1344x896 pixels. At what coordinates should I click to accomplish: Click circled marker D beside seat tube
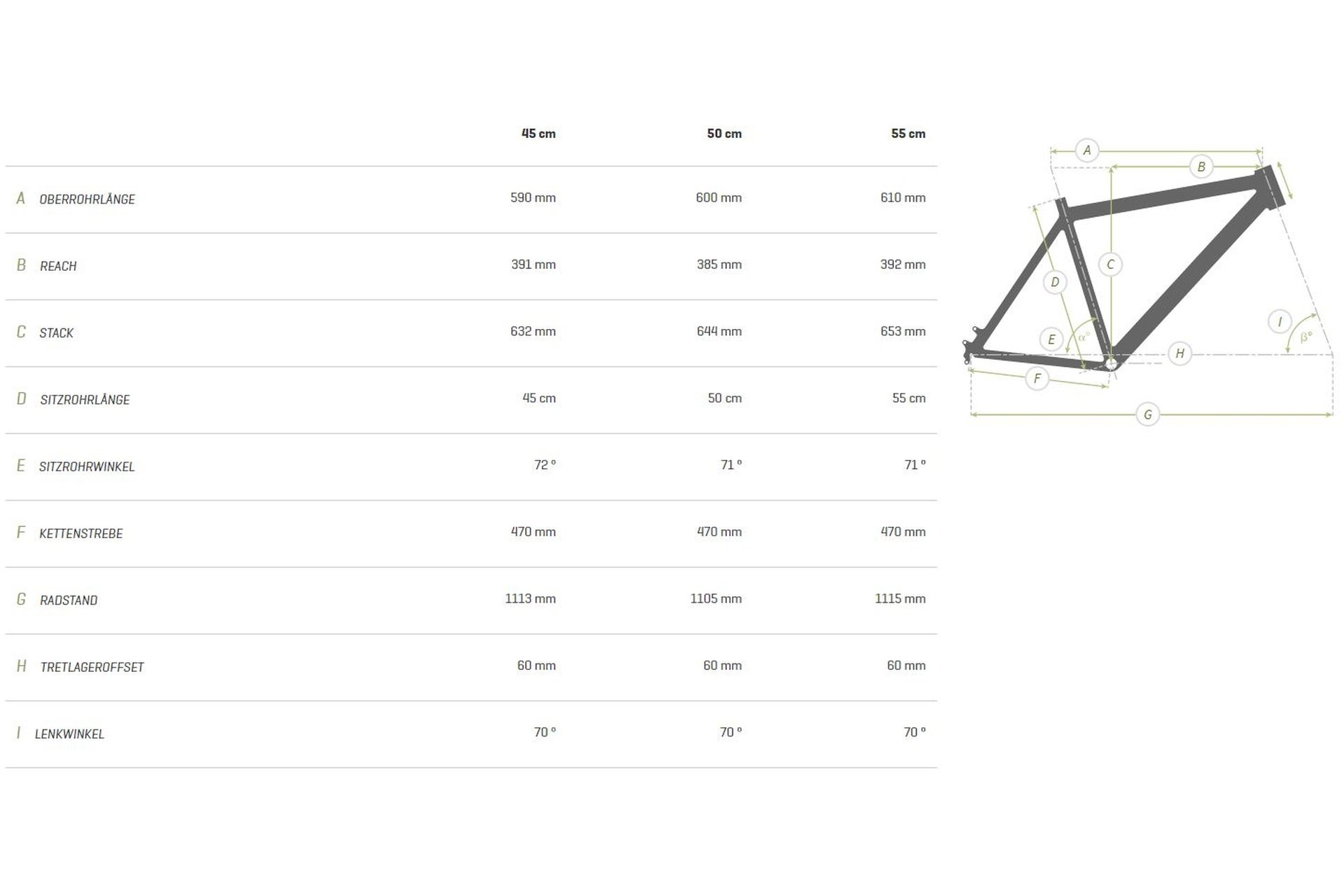(x=1055, y=282)
